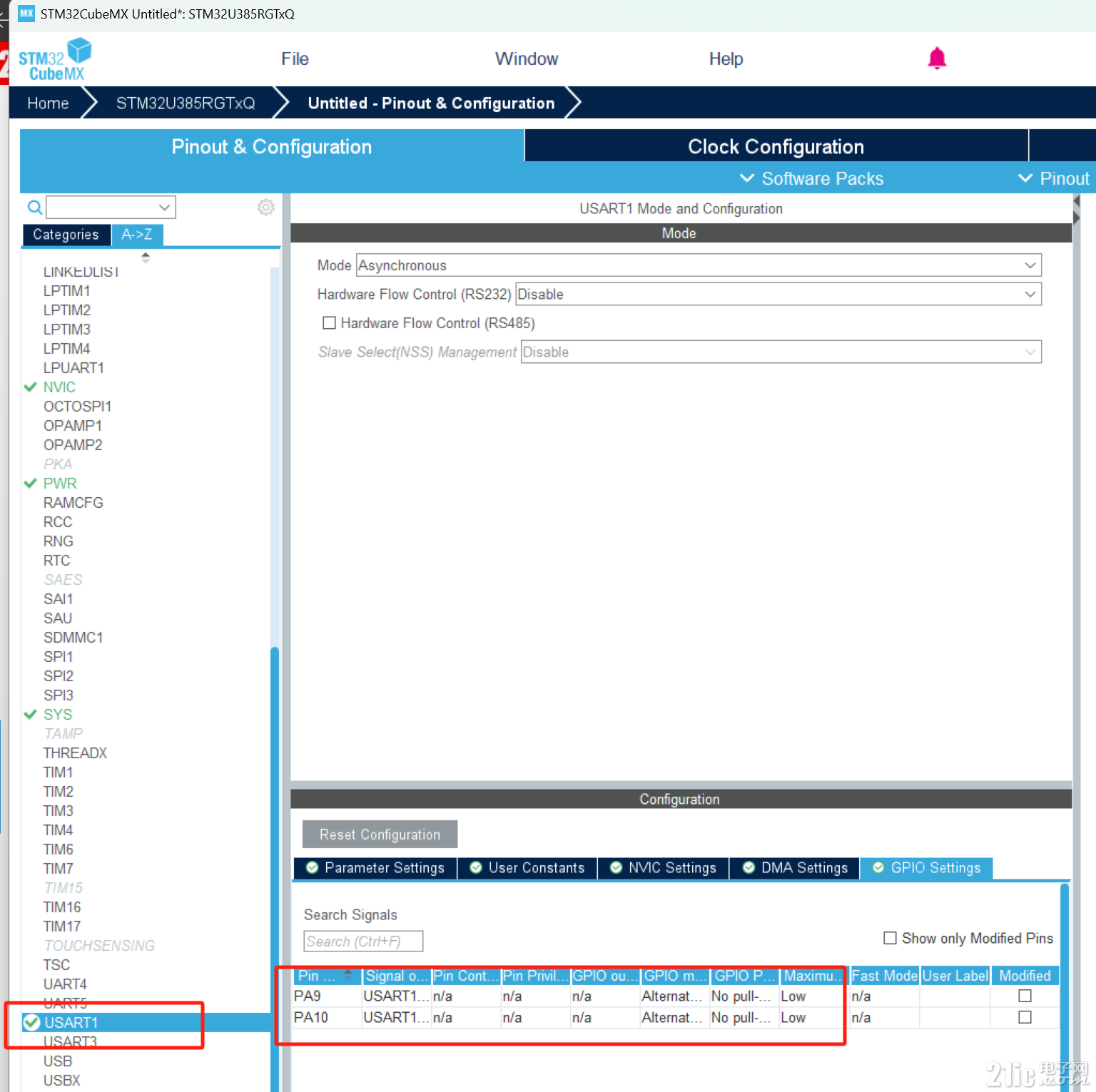Select TIM16 in peripheral list

coord(62,907)
